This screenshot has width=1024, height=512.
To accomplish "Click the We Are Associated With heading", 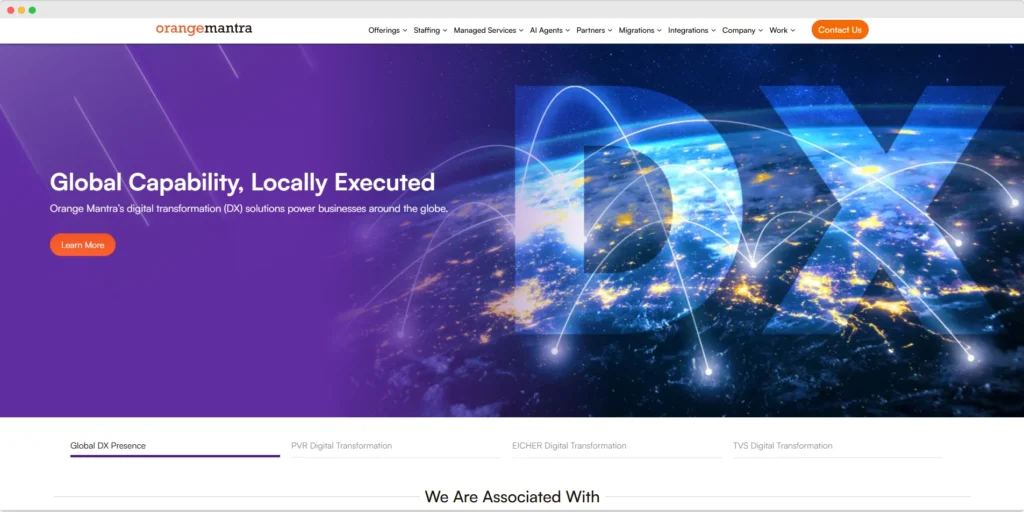I will (x=512, y=496).
